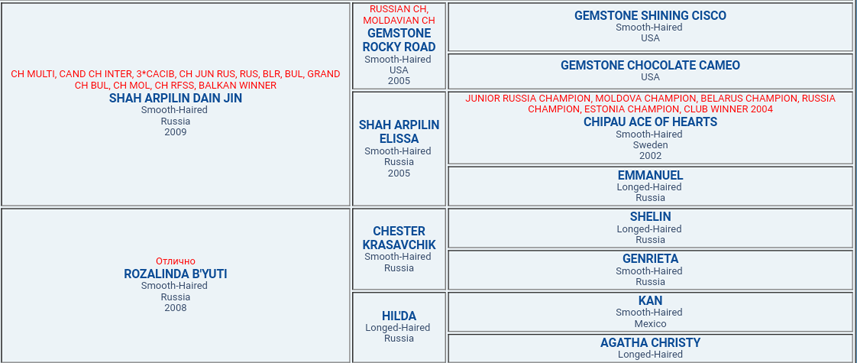This screenshot has height=363, width=857.
Task: Click GEMSTONE CHOCOLATE CAMEO name
Action: (x=650, y=66)
